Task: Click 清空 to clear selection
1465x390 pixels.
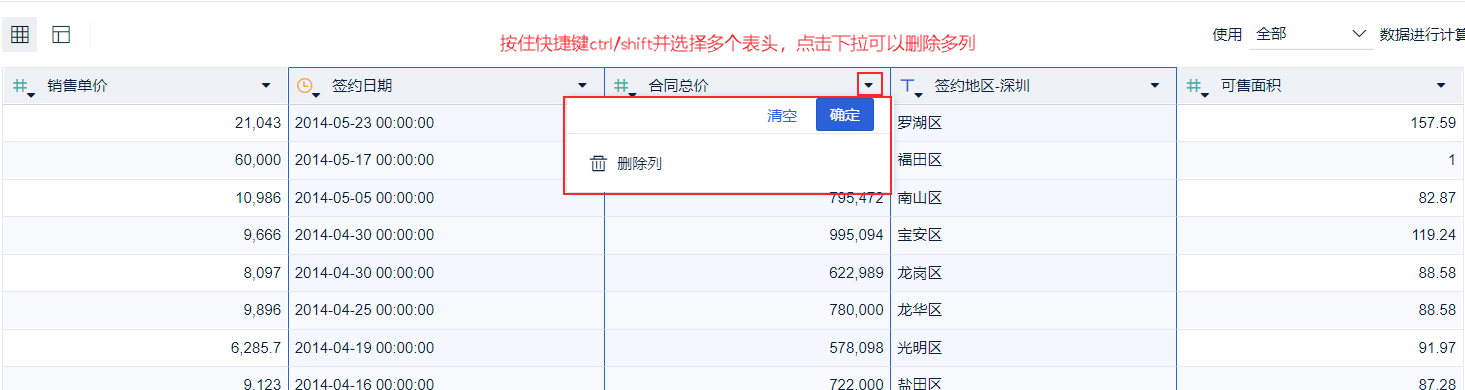Action: [782, 115]
